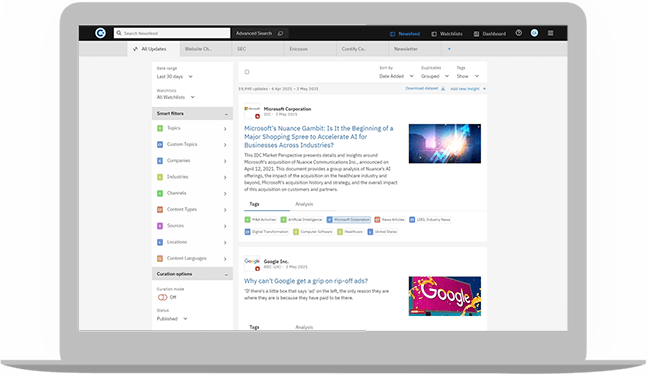Toggle Curation mode switch
This screenshot has width=648, height=375.
(162, 297)
